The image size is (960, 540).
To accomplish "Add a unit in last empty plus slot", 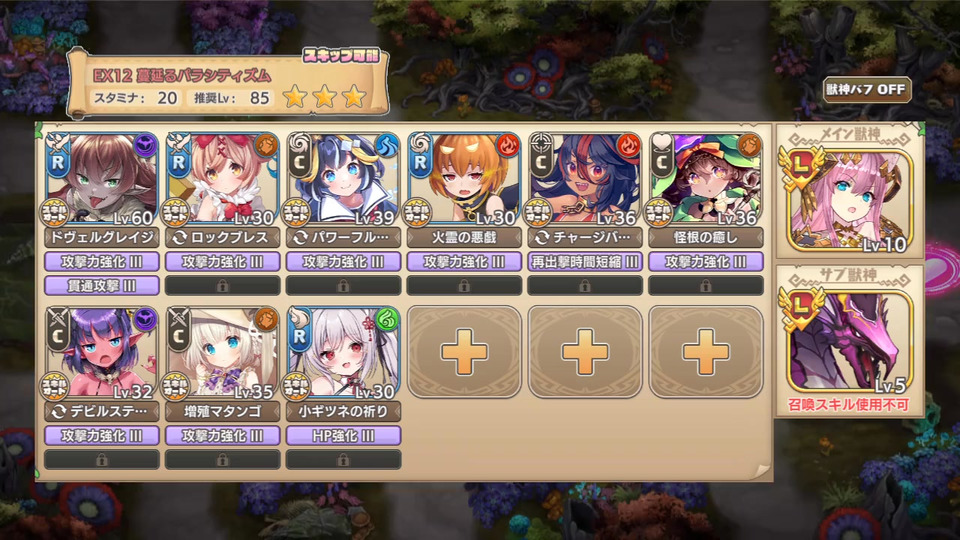I will [x=706, y=352].
